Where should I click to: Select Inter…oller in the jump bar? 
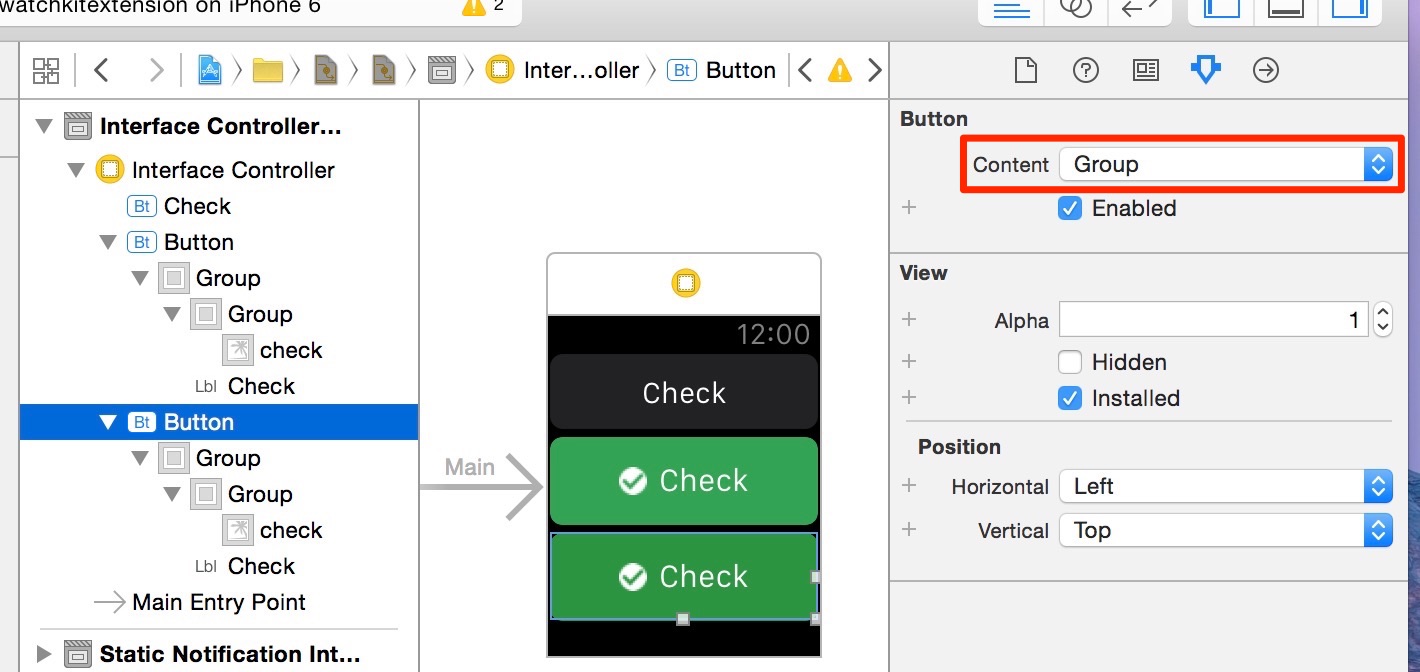coord(563,70)
